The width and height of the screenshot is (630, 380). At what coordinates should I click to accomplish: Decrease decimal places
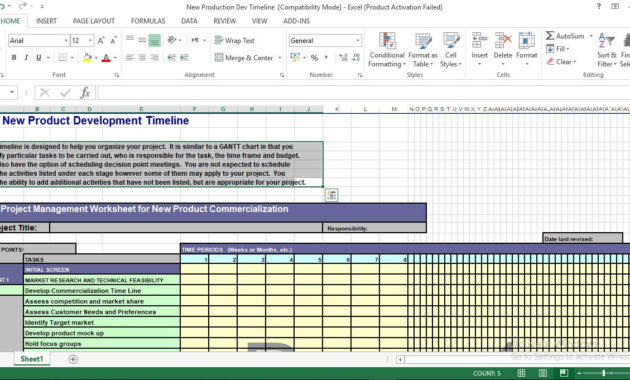pos(356,58)
